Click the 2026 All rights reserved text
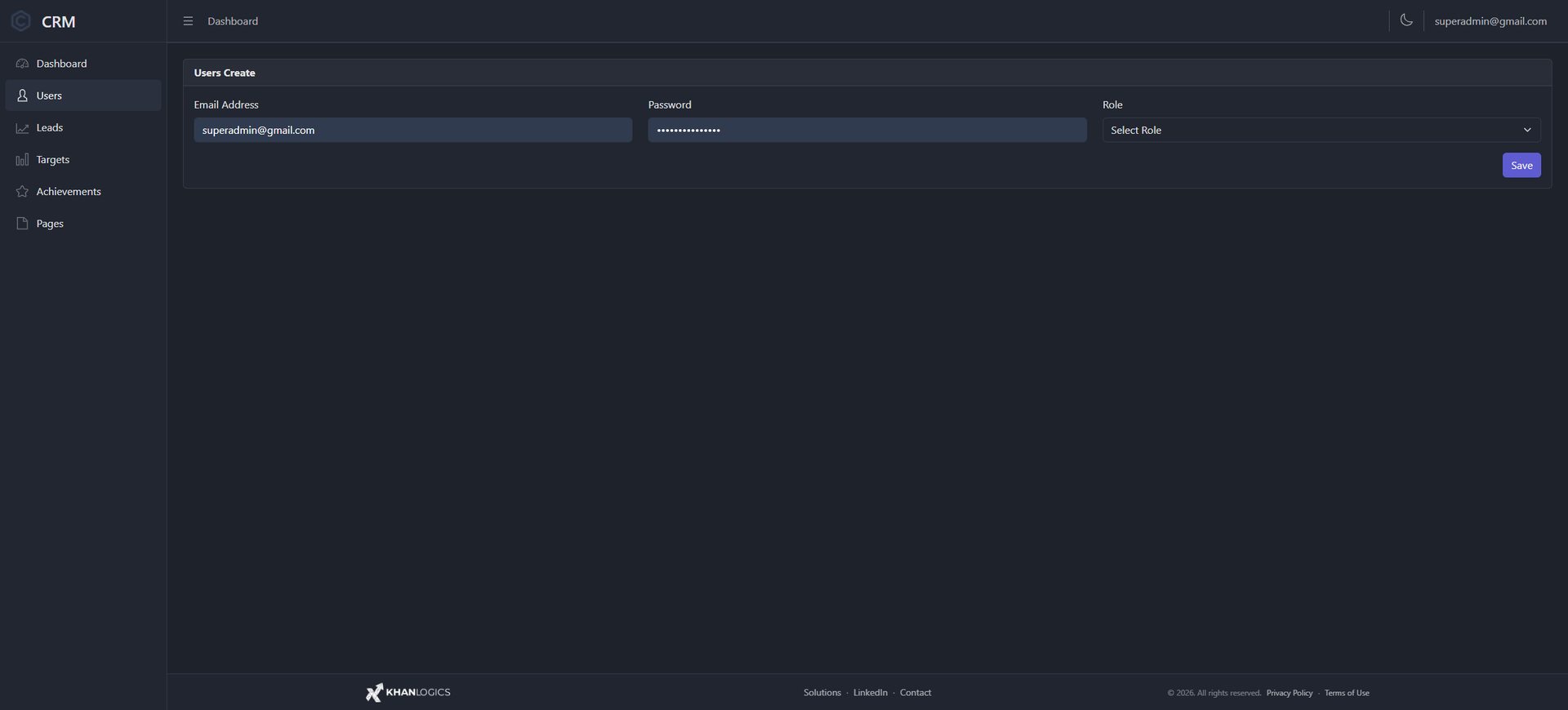The width and height of the screenshot is (1568, 710). [1214, 693]
